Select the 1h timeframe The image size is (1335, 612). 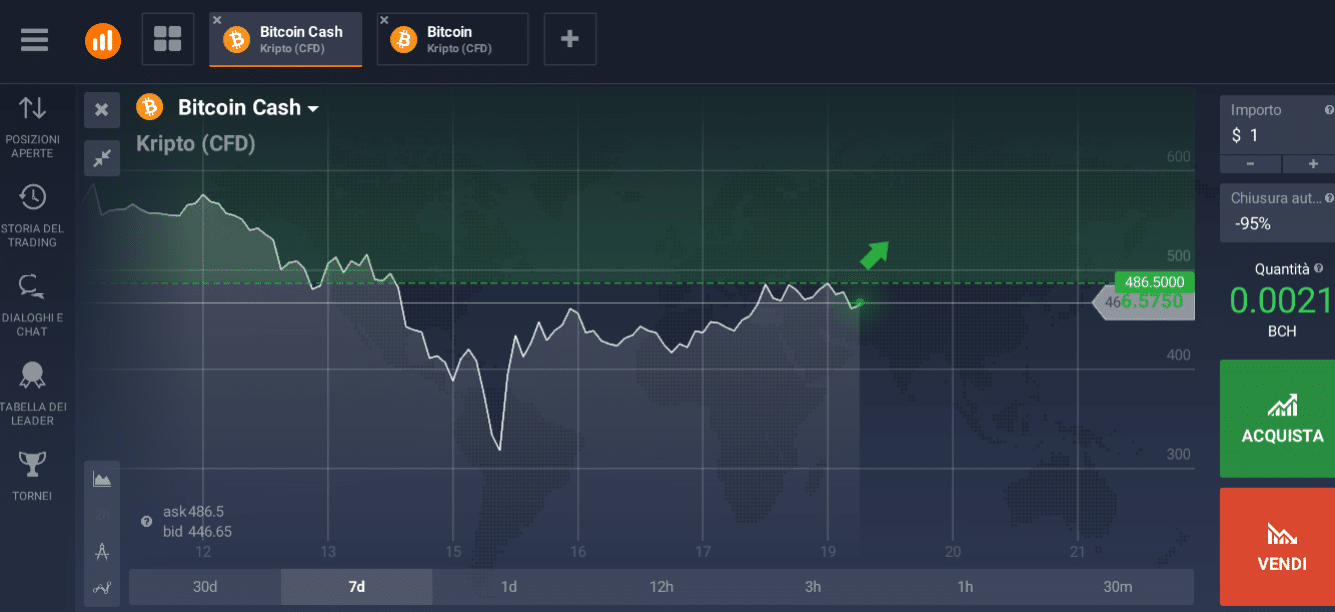[965, 587]
